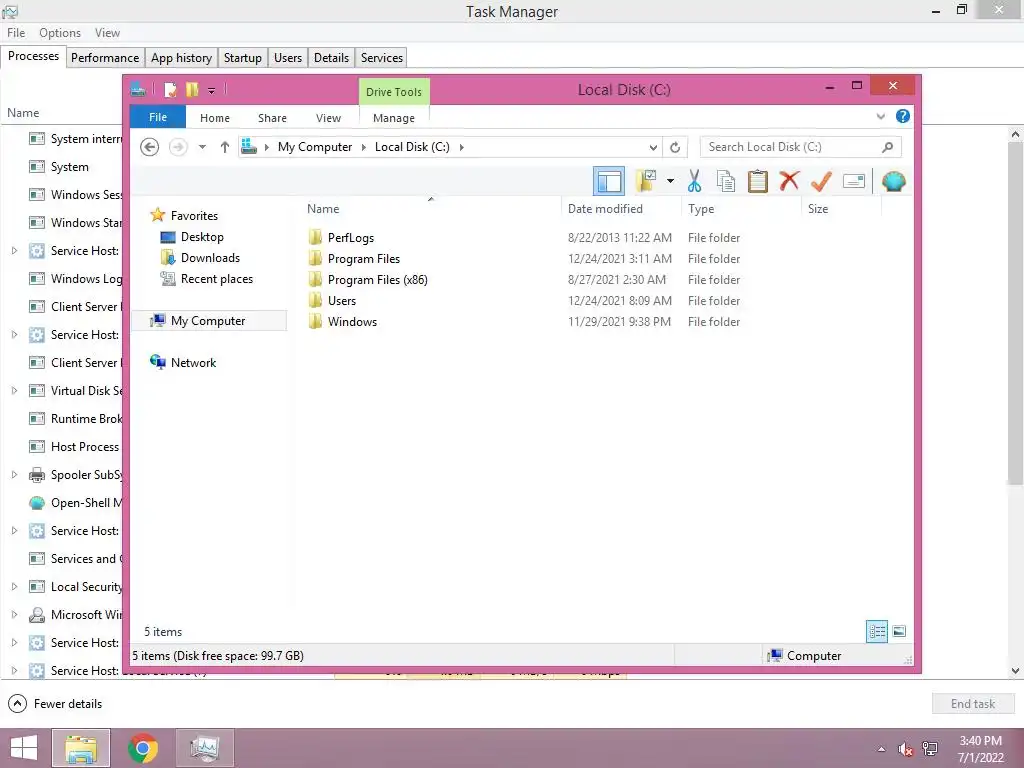Select Downloads in navigation pane
Image resolution: width=1024 pixels, height=768 pixels.
coord(210,258)
